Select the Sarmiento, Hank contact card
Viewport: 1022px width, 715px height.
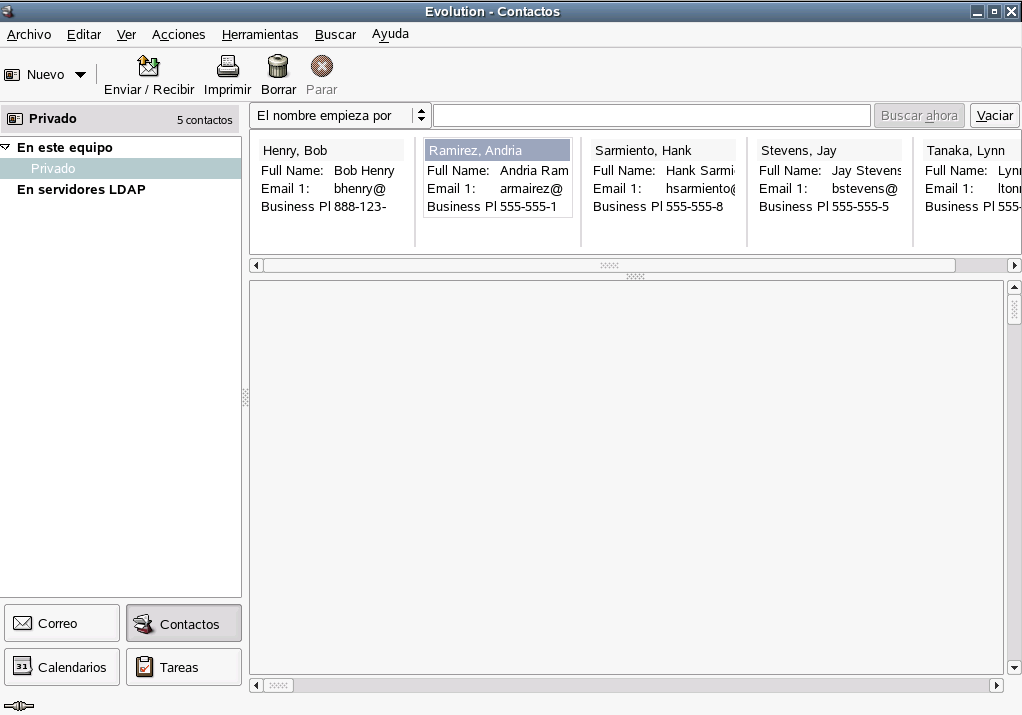coord(643,151)
